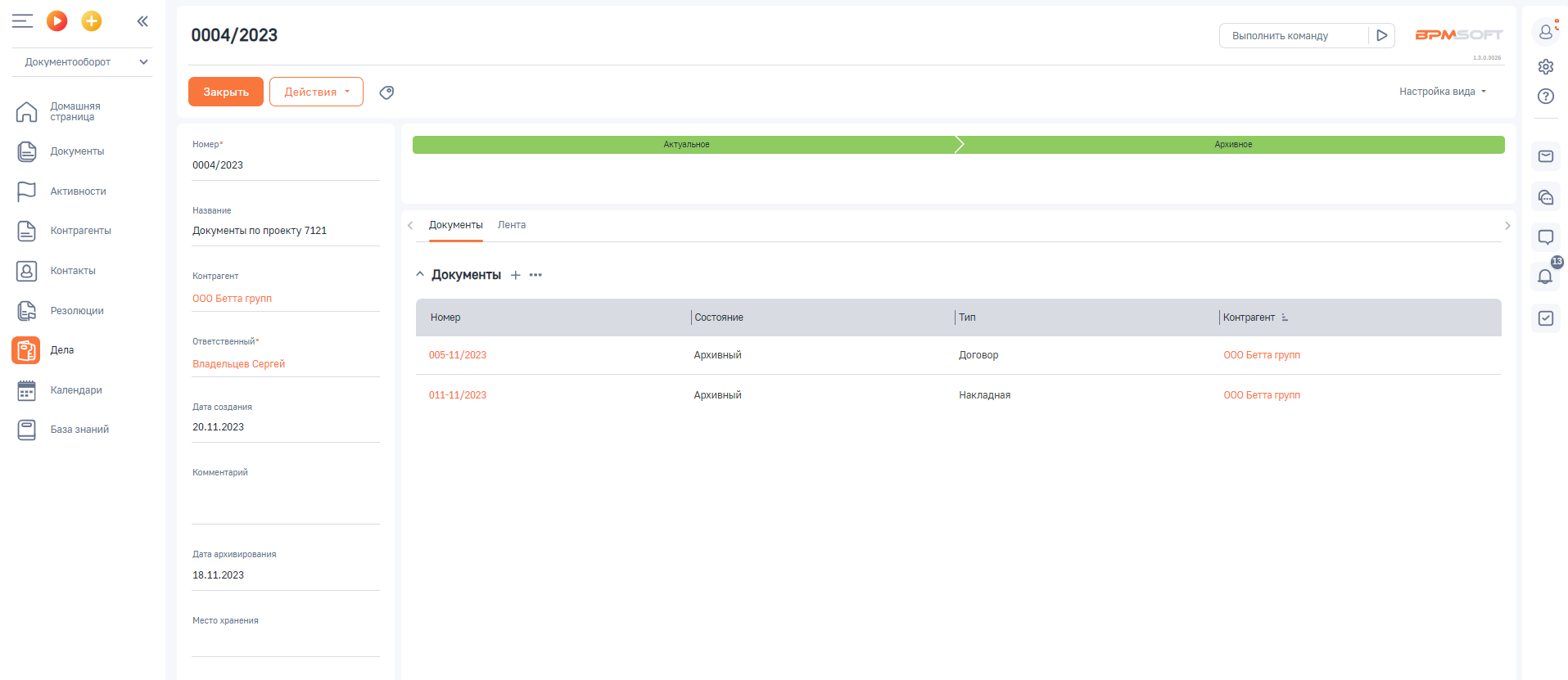Run the command with the play arrow
The height and width of the screenshot is (680, 1568).
pos(1382,36)
